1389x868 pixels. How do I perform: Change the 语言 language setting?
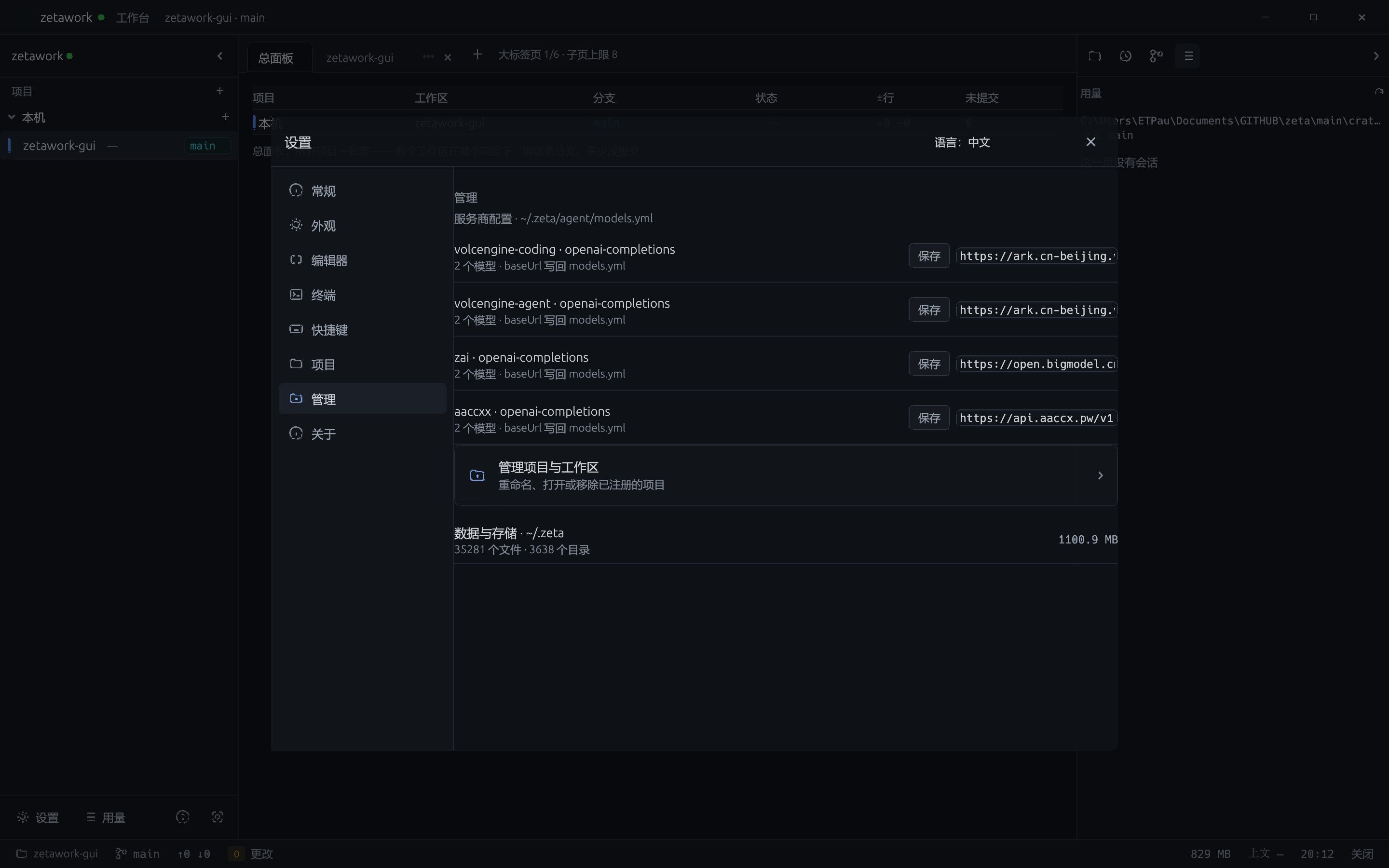[962, 142]
